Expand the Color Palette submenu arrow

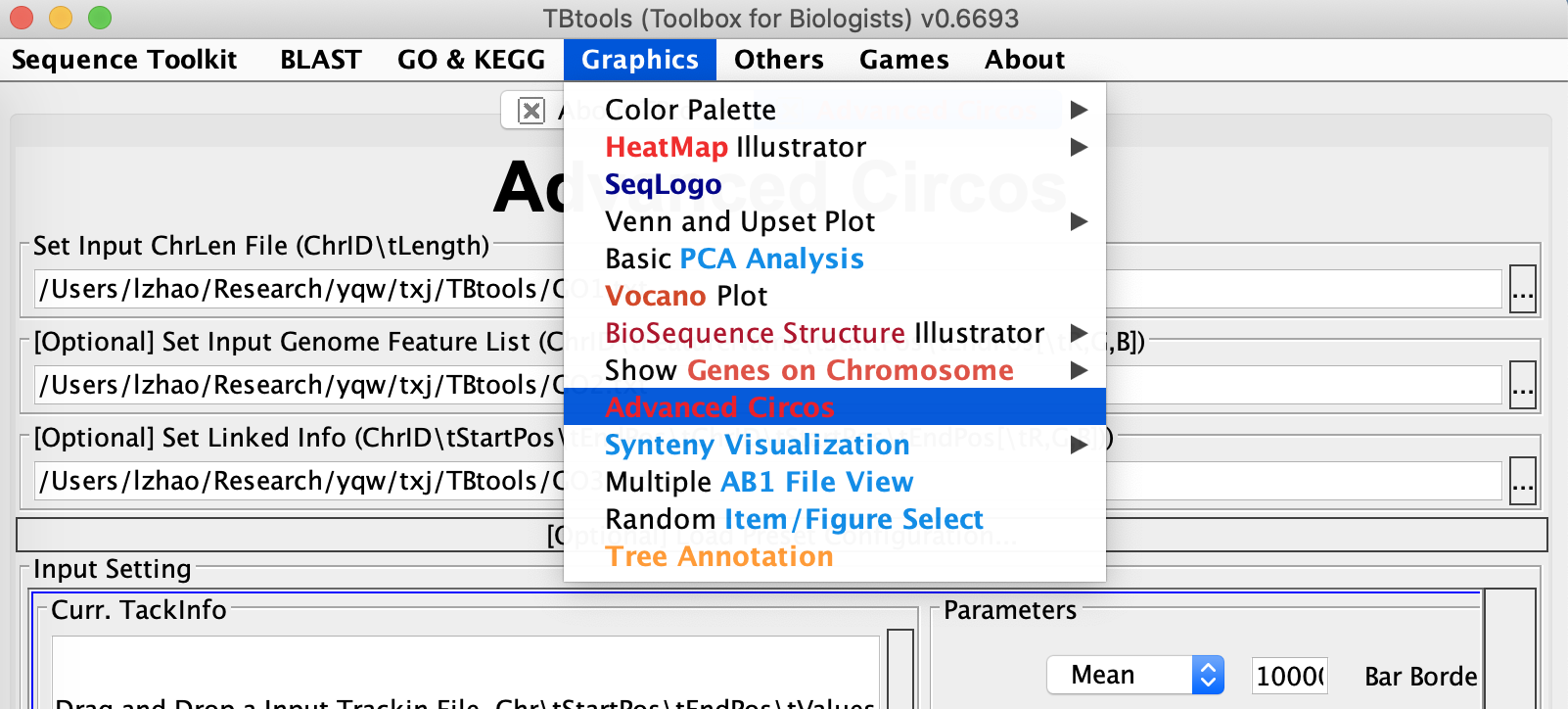click(1079, 110)
